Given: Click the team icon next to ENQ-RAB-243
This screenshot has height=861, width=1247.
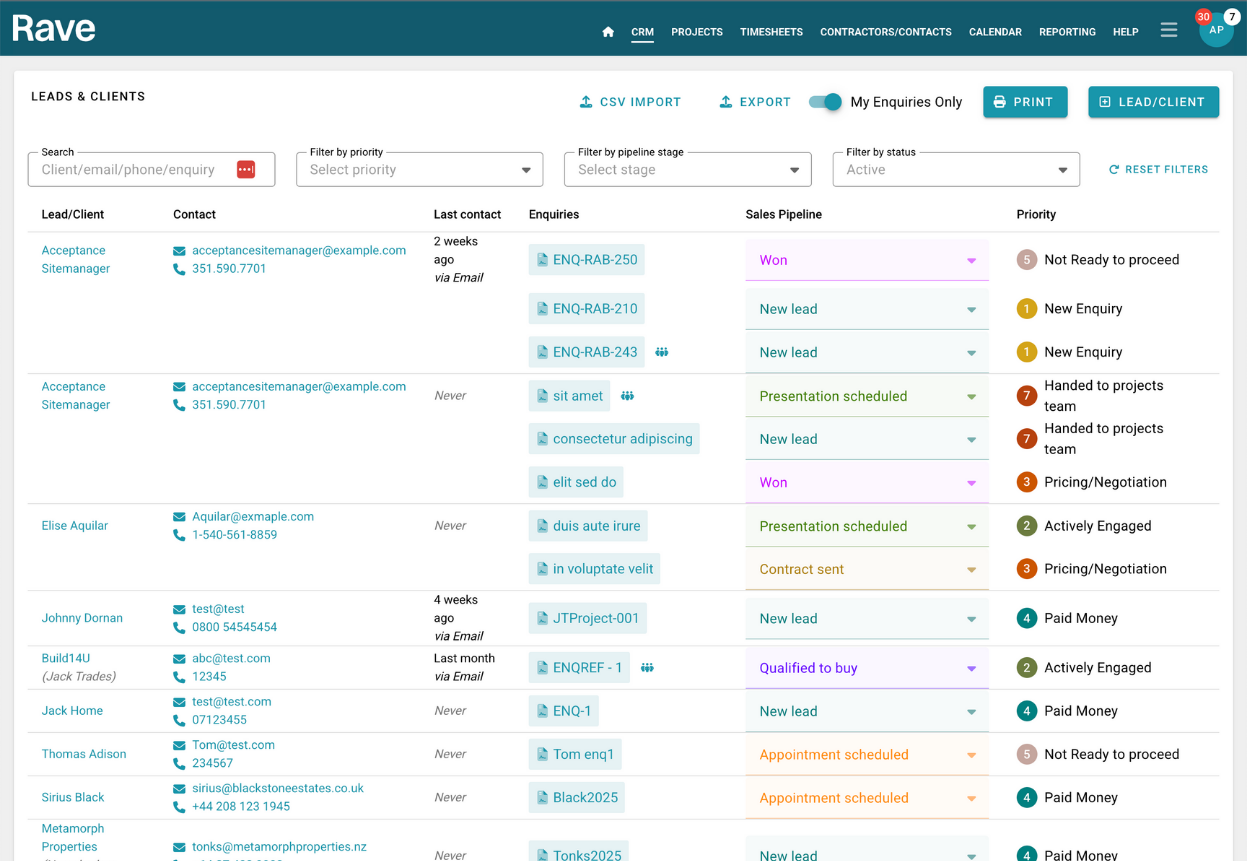Looking at the screenshot, I should coord(662,352).
